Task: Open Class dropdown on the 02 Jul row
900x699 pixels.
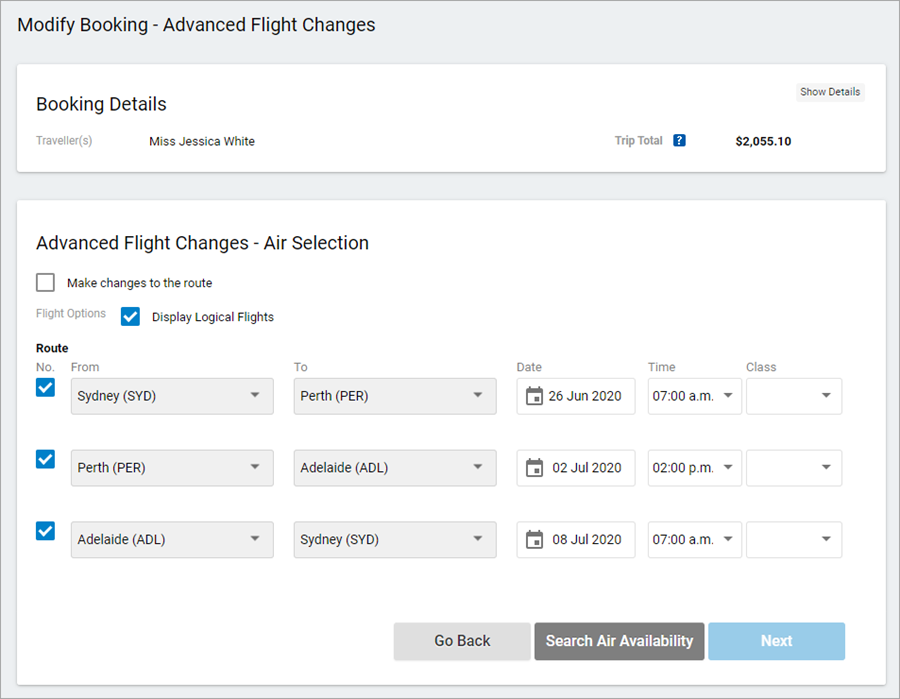Action: pos(794,468)
